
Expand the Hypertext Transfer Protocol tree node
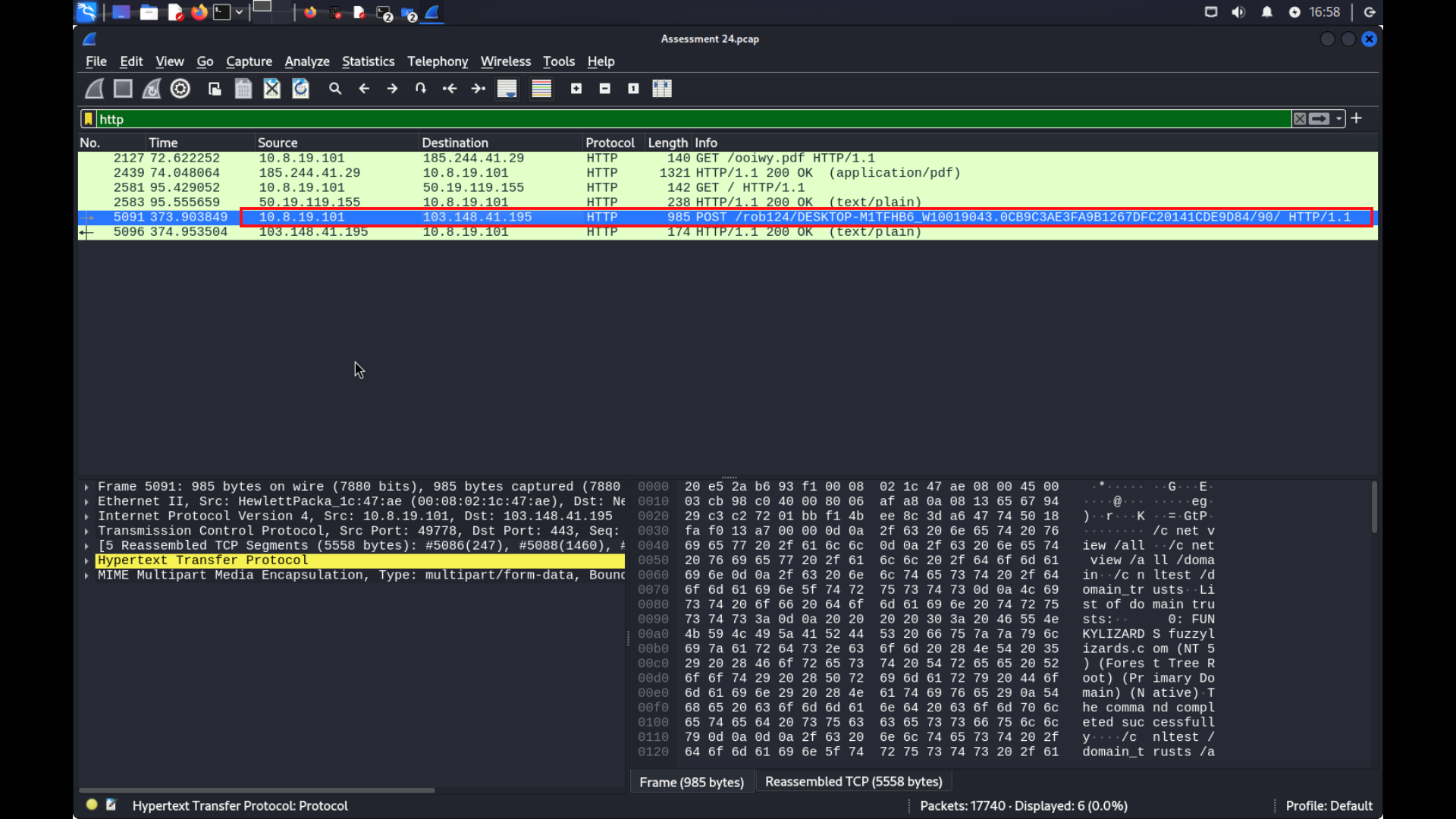point(86,561)
